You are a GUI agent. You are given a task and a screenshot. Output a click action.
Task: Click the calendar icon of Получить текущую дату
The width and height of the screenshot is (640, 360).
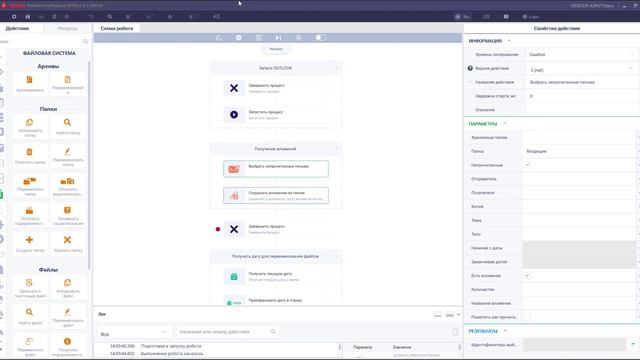pyautogui.click(x=234, y=276)
